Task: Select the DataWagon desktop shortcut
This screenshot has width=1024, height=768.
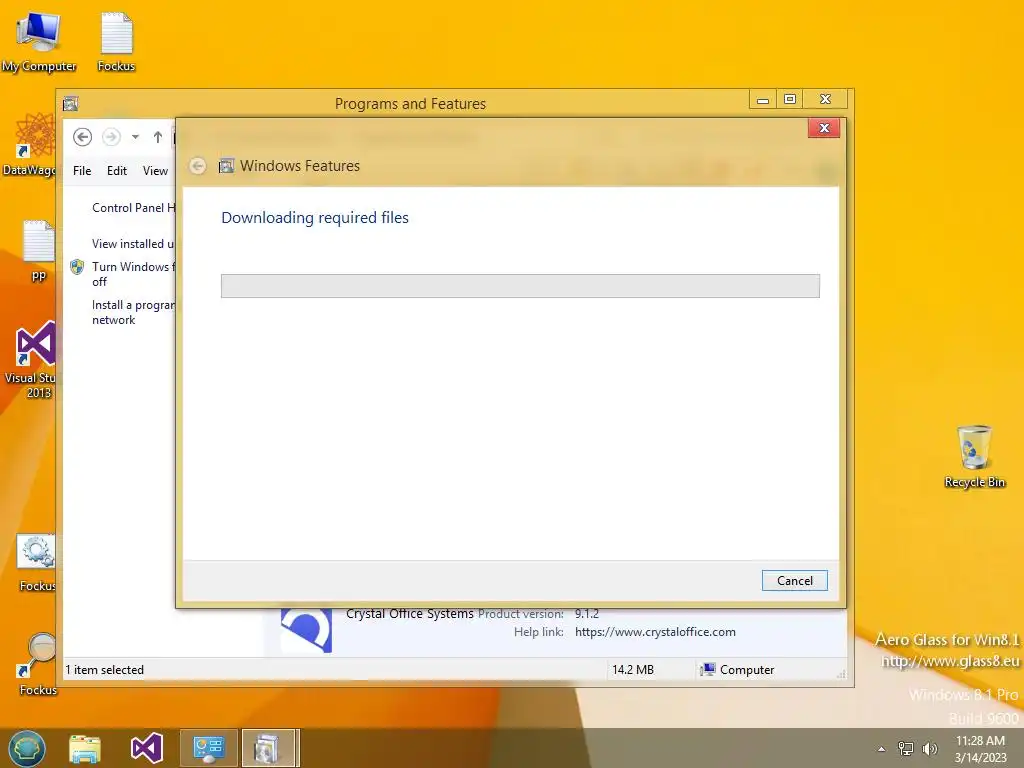Action: point(31,144)
